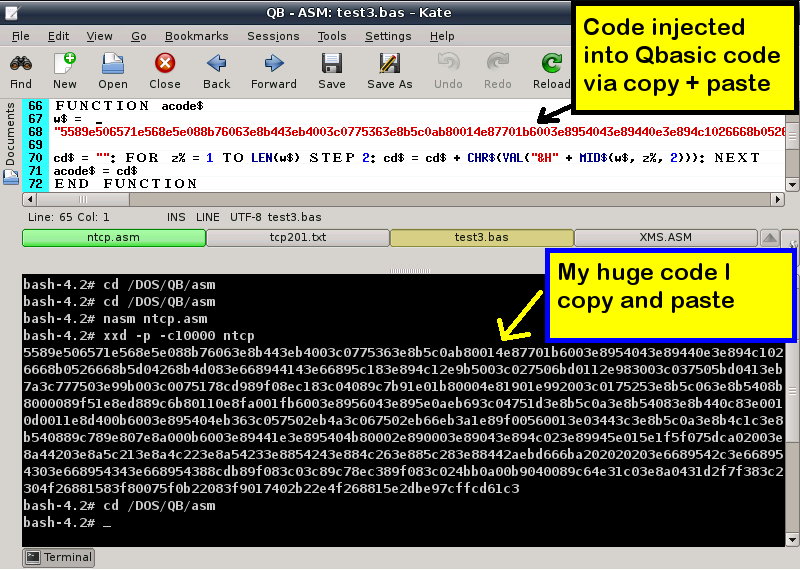The width and height of the screenshot is (800, 570).
Task: Click the LINE selection mode label
Action: tap(208, 217)
